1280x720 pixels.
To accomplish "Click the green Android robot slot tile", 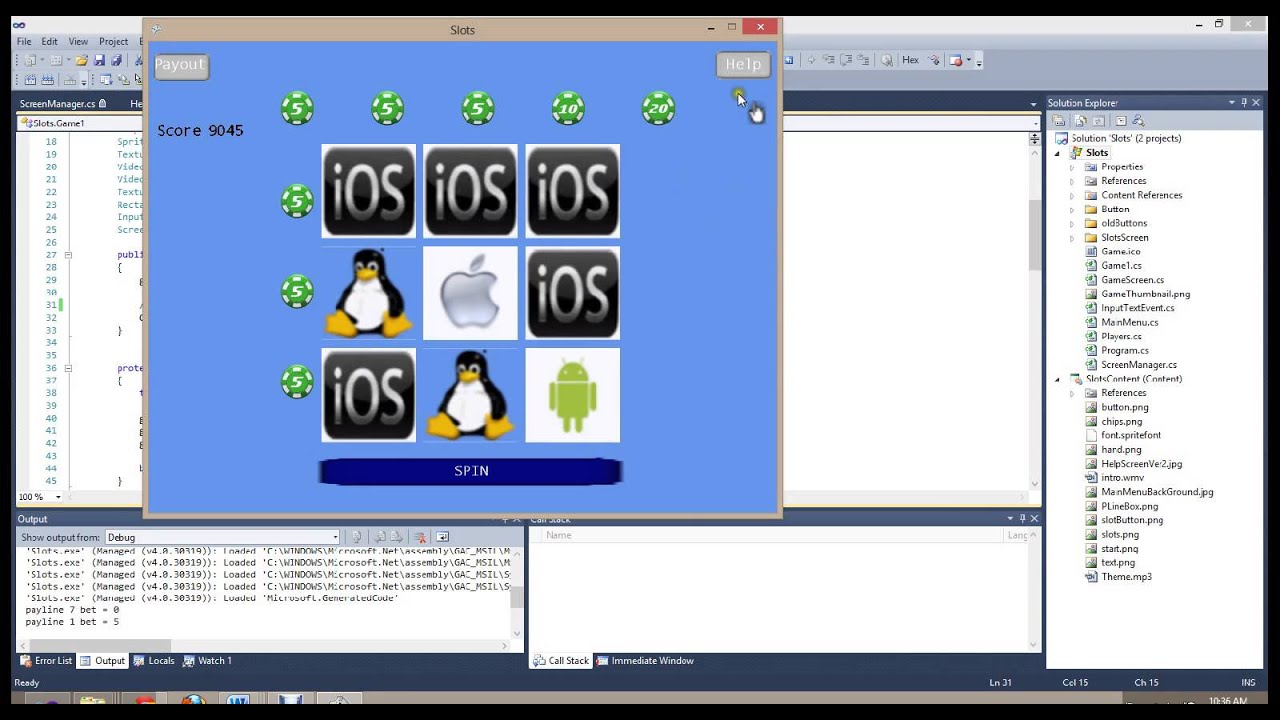I will (572, 395).
